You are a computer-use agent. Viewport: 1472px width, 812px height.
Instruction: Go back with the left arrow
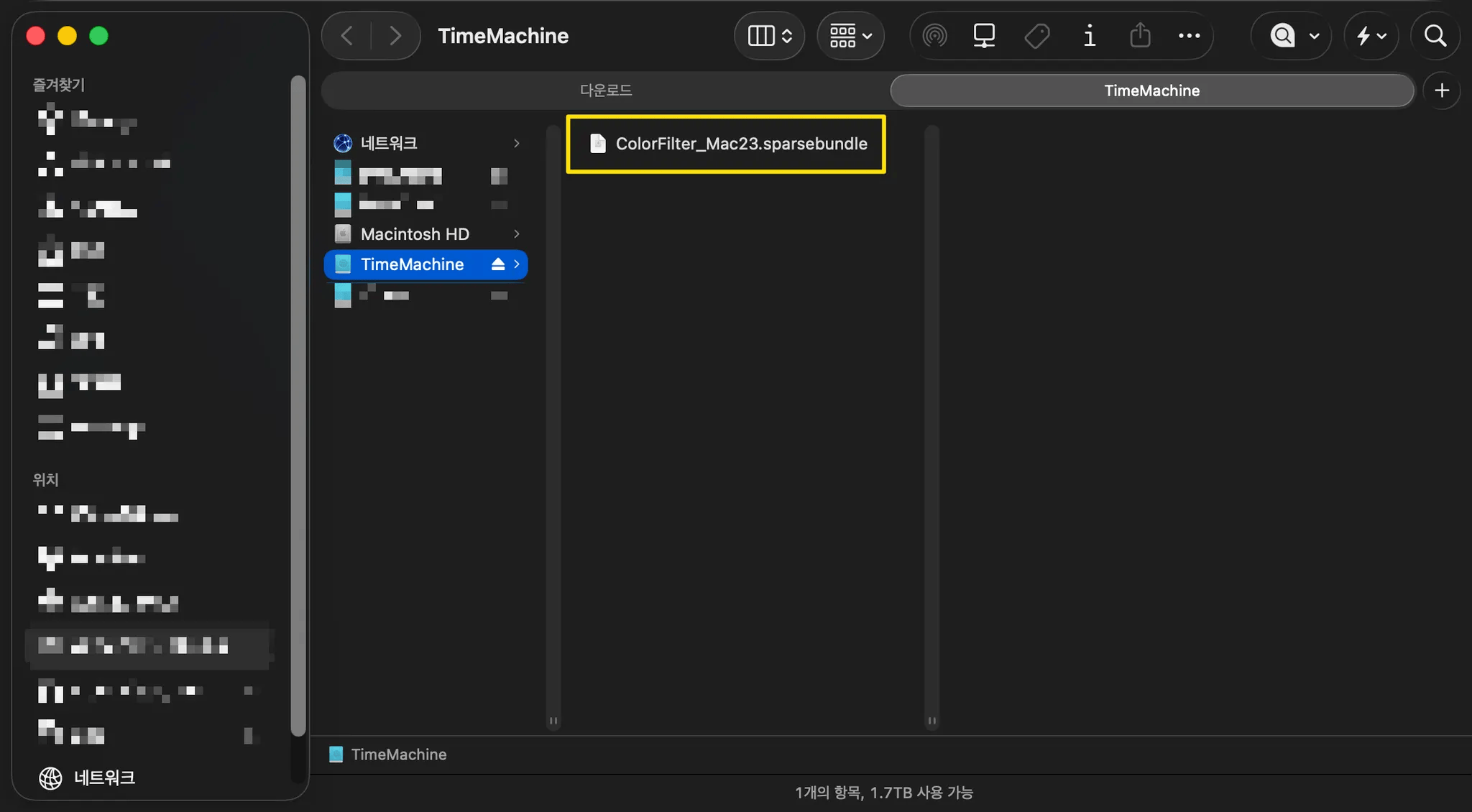tap(347, 35)
